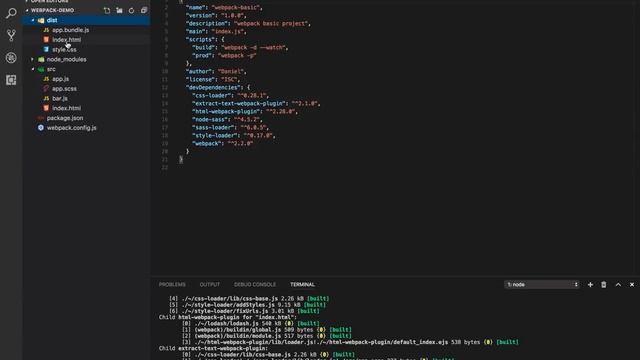Open the terminal selector dropdown '1: node'
Image resolution: width=640 pixels, height=360 pixels.
click(542, 284)
